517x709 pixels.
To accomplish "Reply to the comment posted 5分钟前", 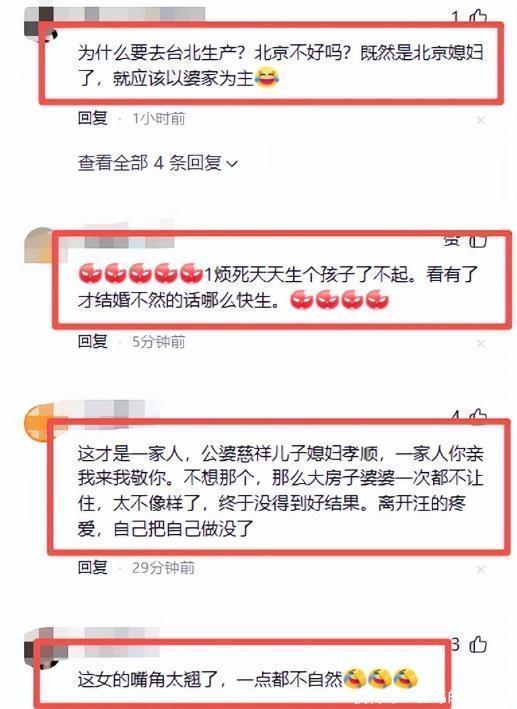I will 92,341.
